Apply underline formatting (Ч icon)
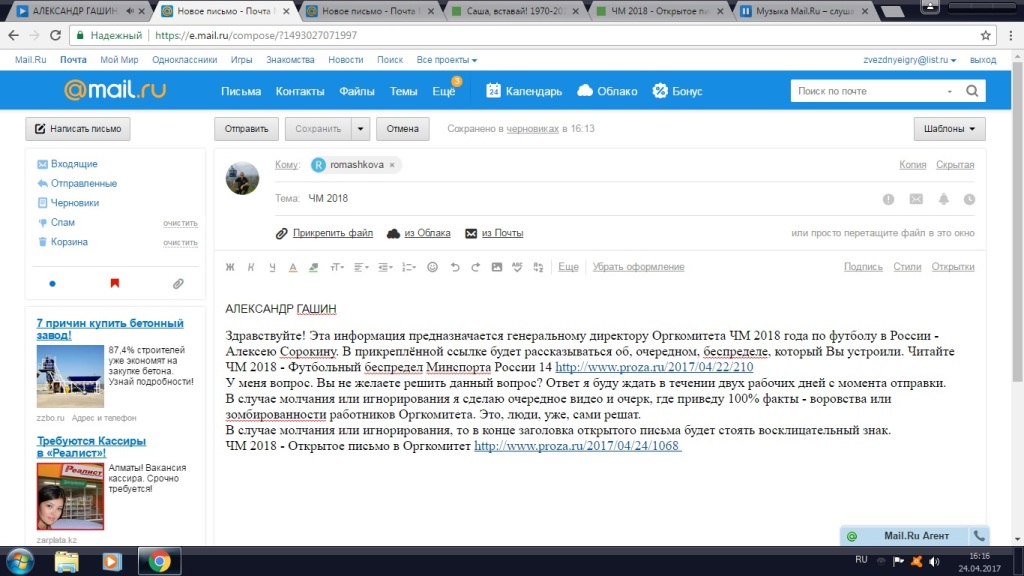 (272, 267)
